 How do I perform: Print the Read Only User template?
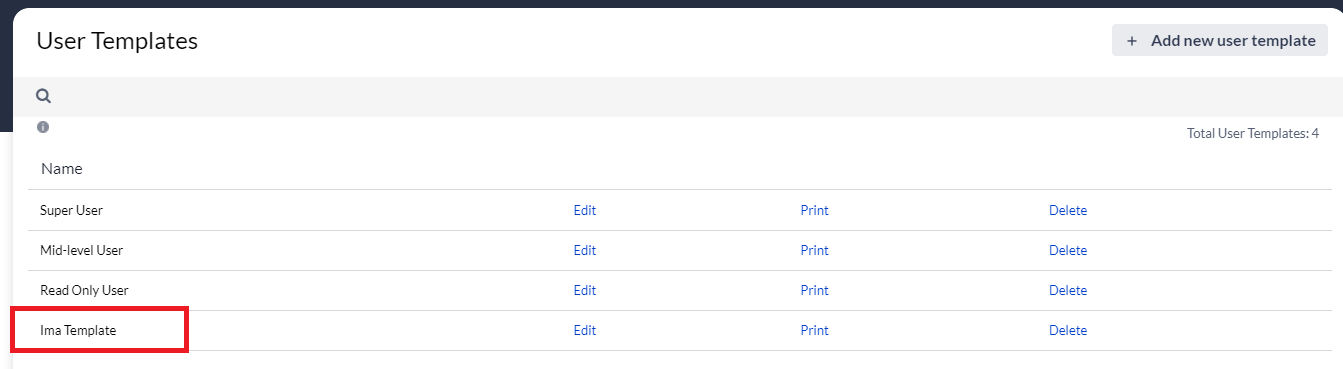[x=815, y=290]
